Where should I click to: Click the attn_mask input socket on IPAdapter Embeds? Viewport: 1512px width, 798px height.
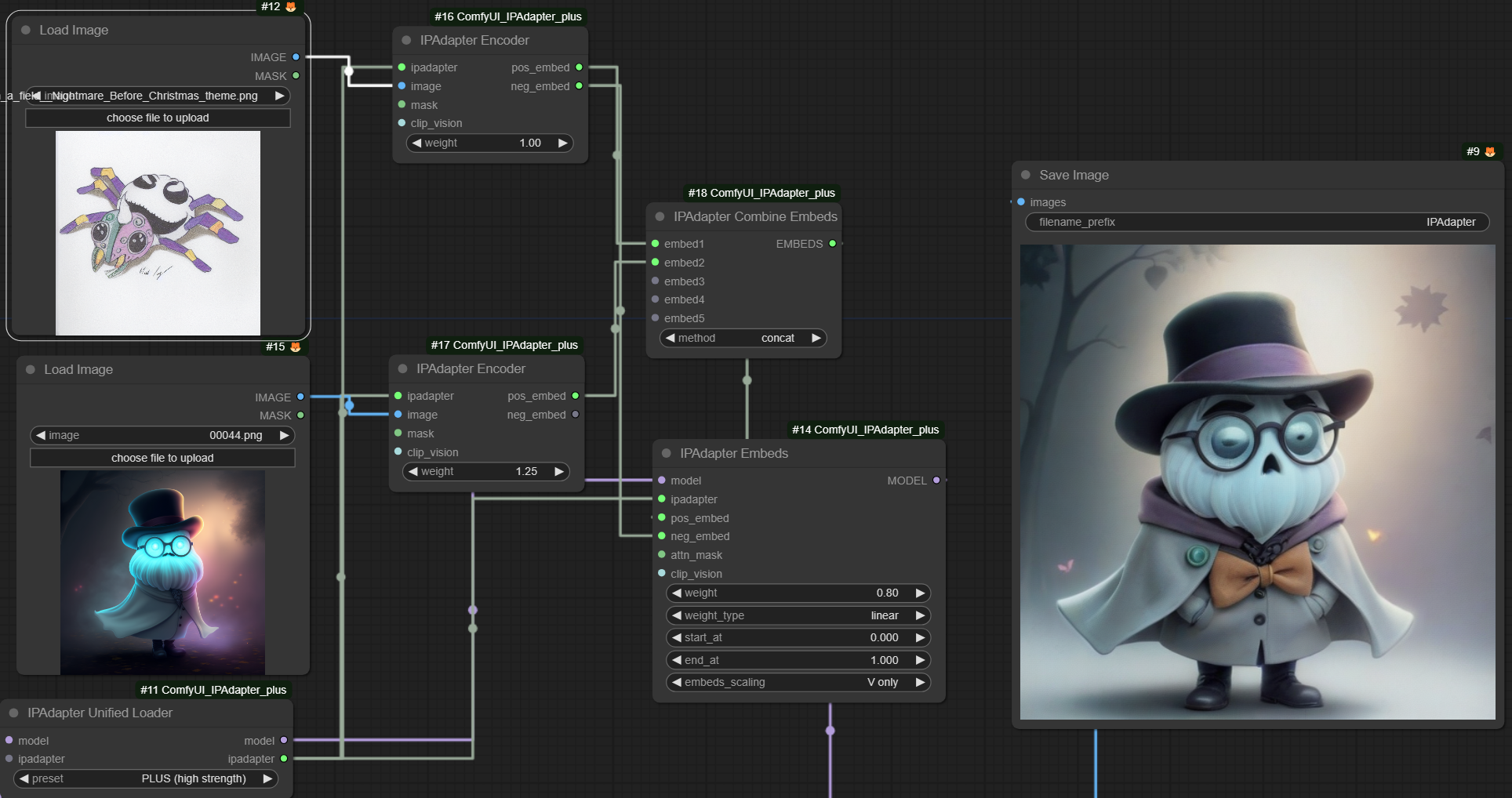coord(662,555)
